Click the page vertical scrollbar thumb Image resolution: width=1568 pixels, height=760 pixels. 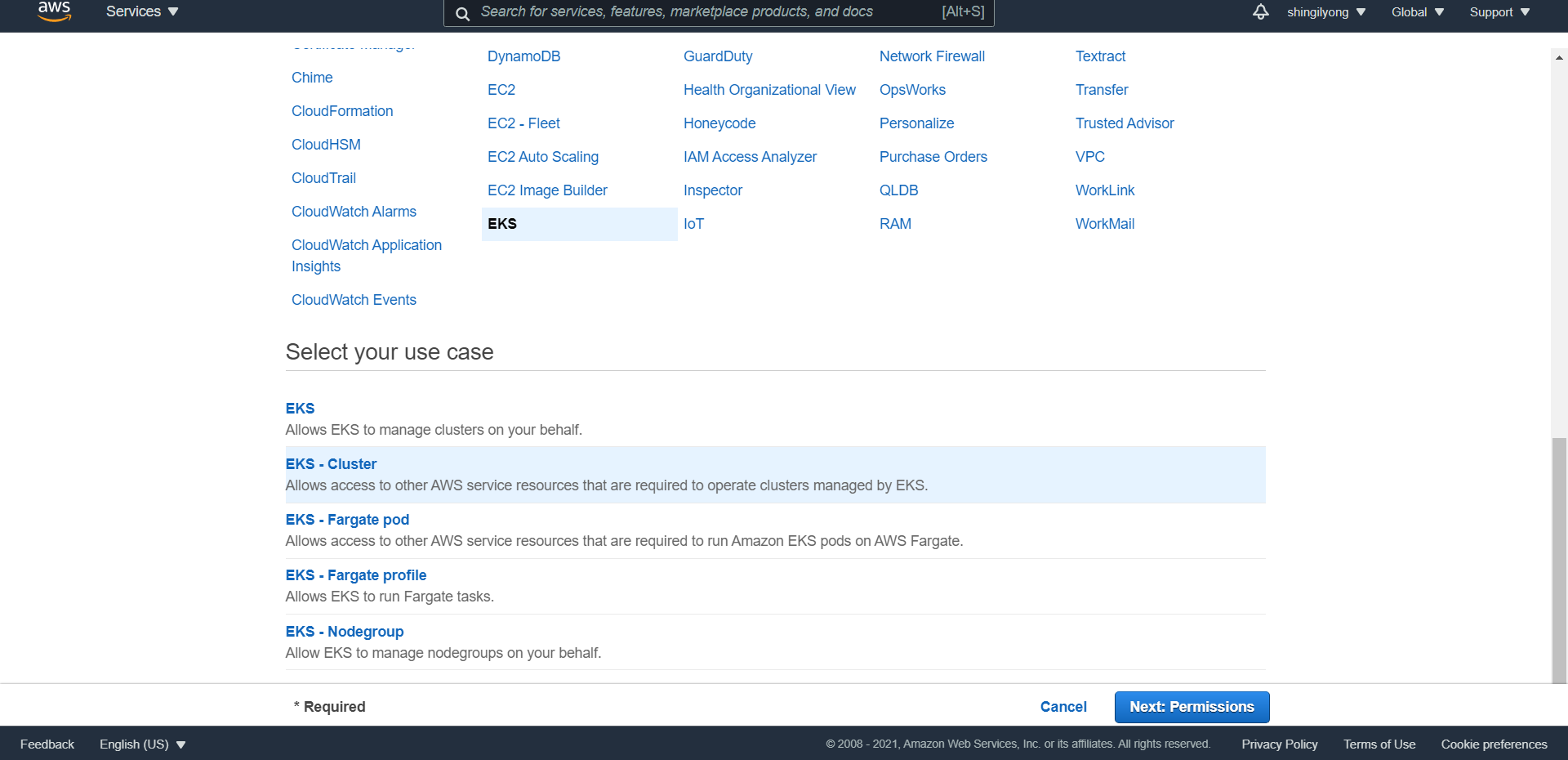coord(1559,561)
